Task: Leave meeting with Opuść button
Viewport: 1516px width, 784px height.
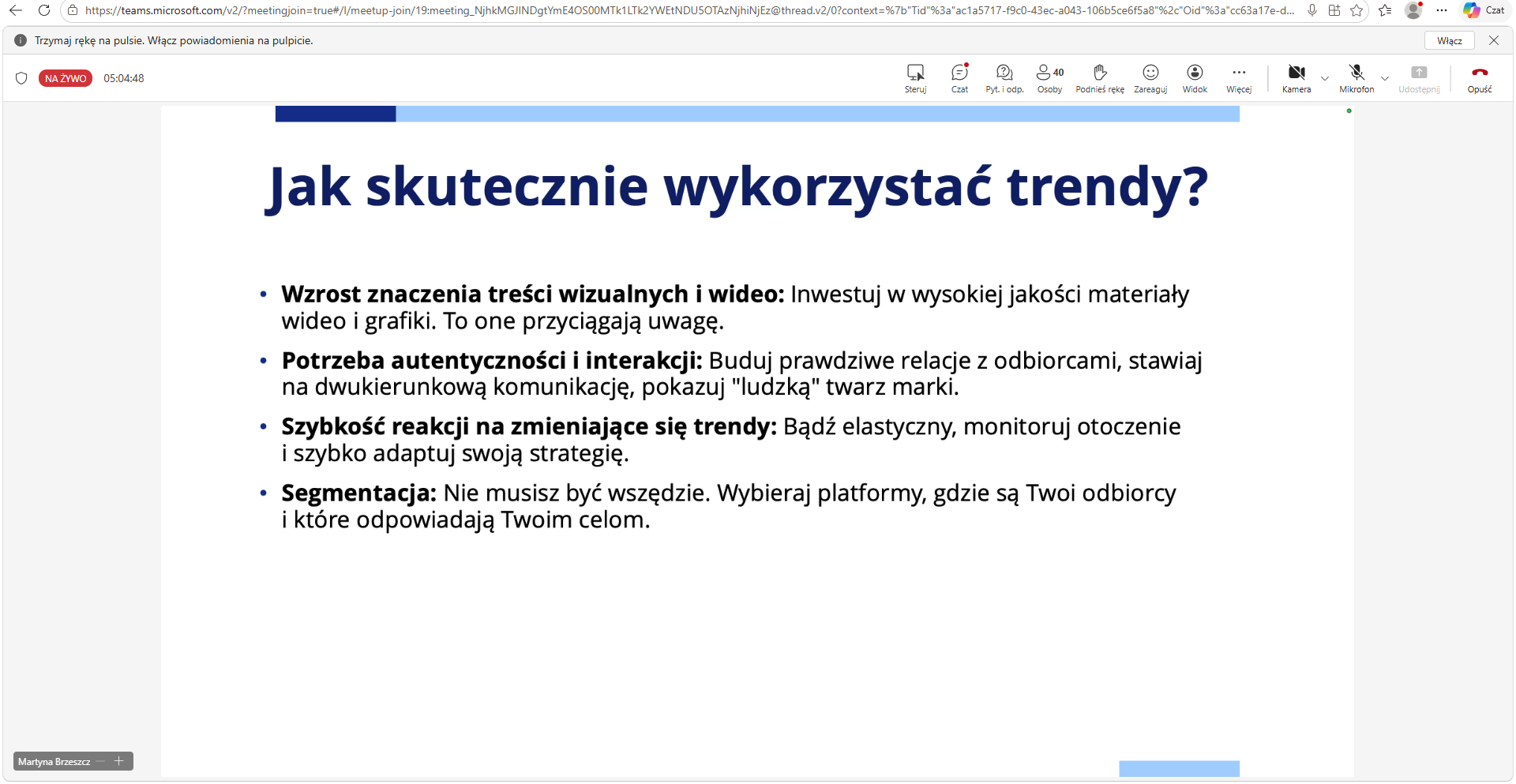Action: pyautogui.click(x=1480, y=78)
